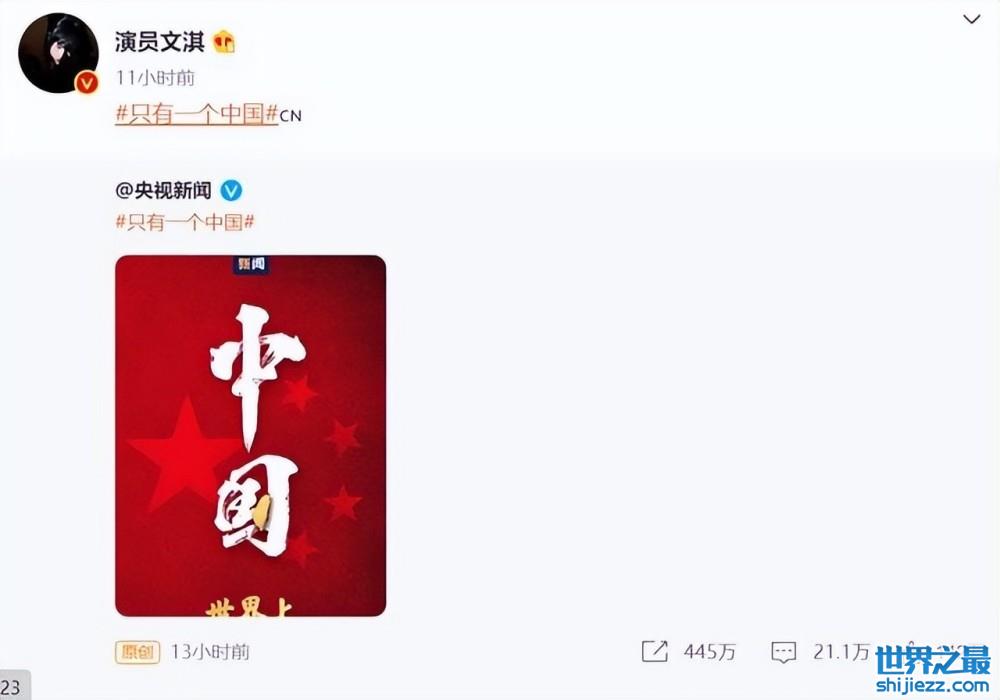Open the circular profile avatar of the poster
This screenshot has width=1000, height=700.
58,53
